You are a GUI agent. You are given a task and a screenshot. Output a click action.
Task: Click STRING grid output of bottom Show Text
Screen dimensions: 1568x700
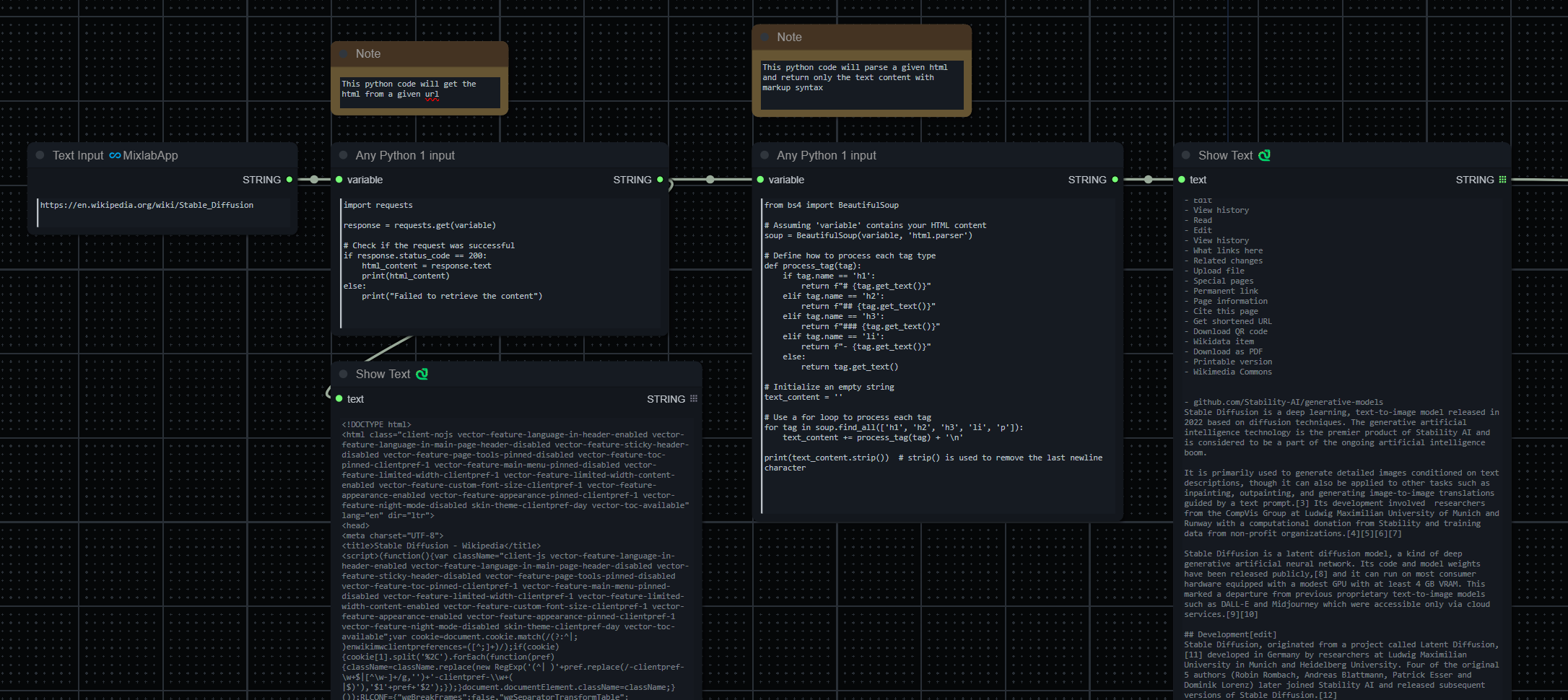(x=694, y=398)
